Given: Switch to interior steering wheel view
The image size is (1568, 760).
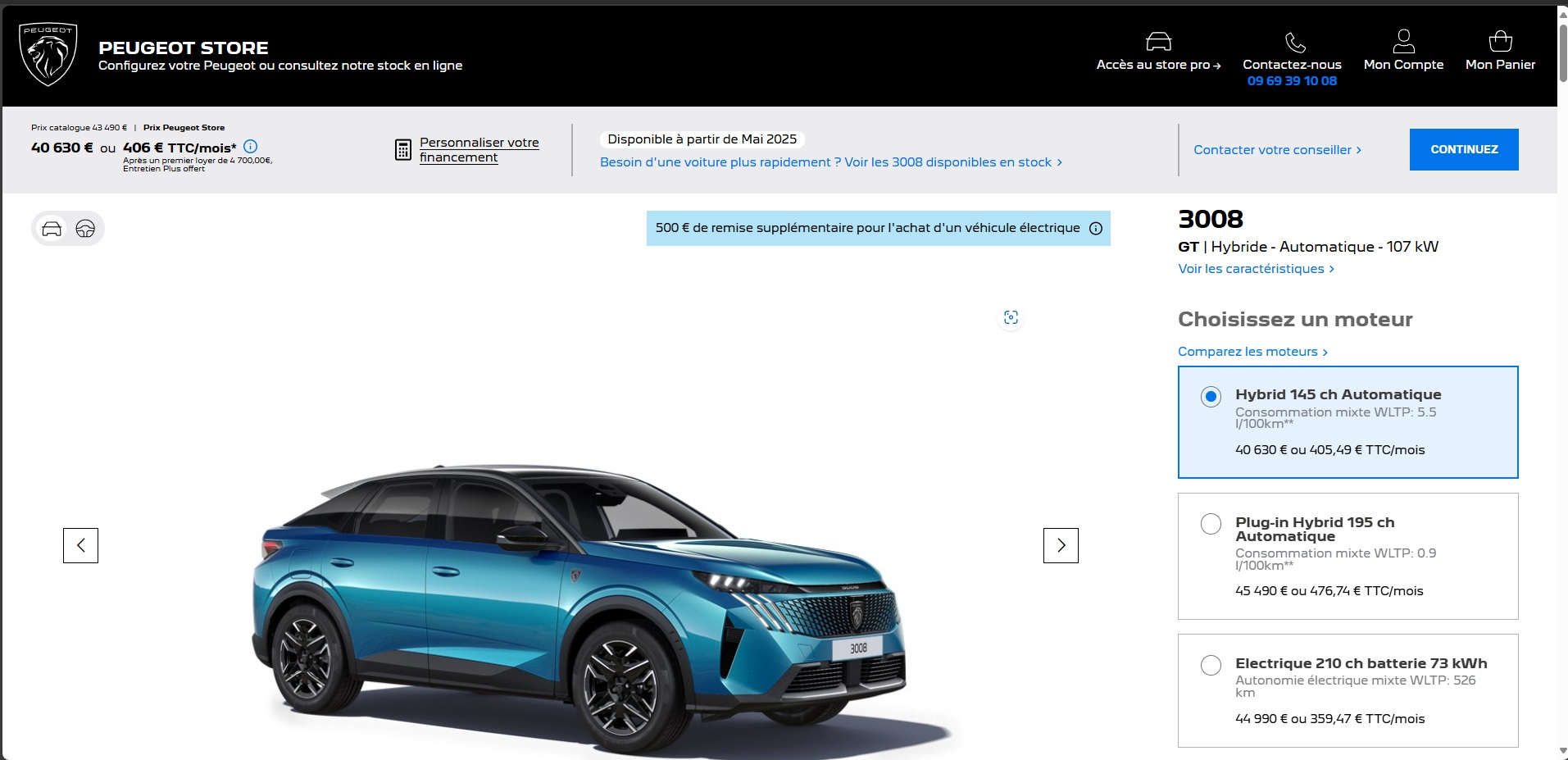Looking at the screenshot, I should click(85, 229).
